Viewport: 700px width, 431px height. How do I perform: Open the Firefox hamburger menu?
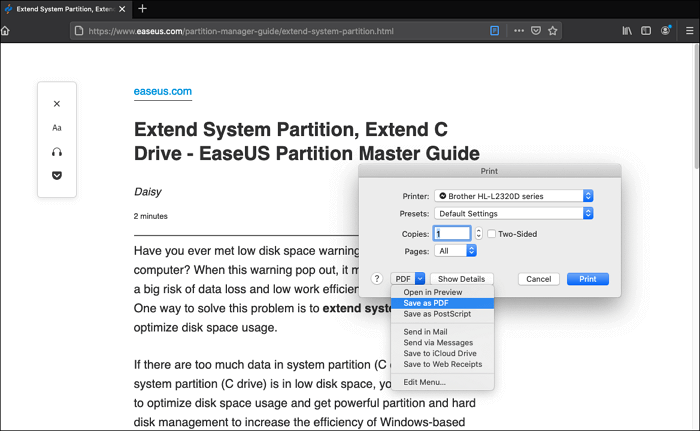coord(689,31)
